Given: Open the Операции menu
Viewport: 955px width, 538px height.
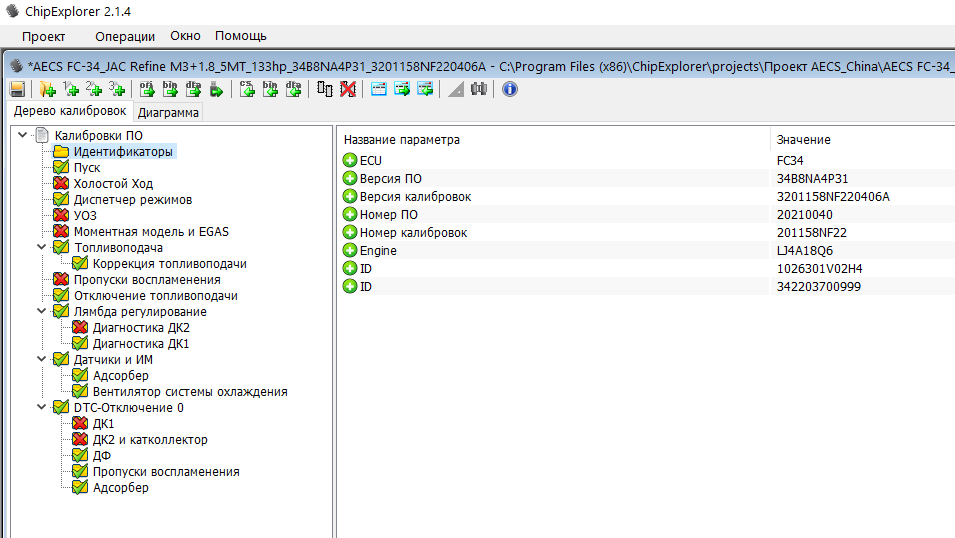Looking at the screenshot, I should coord(125,36).
